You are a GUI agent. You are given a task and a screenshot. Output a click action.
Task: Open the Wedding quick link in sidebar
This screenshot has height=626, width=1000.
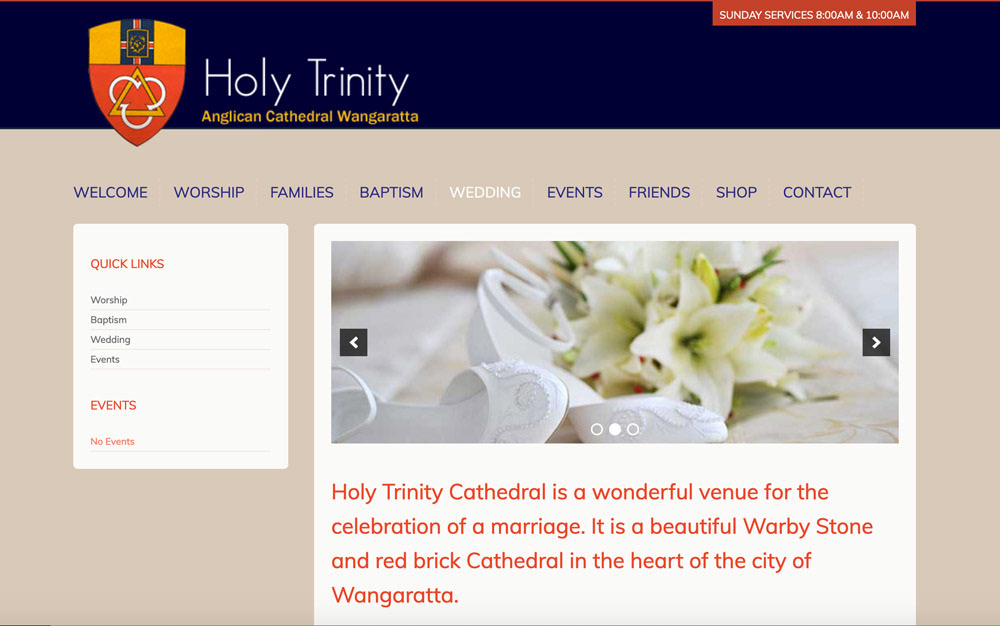[x=110, y=340]
